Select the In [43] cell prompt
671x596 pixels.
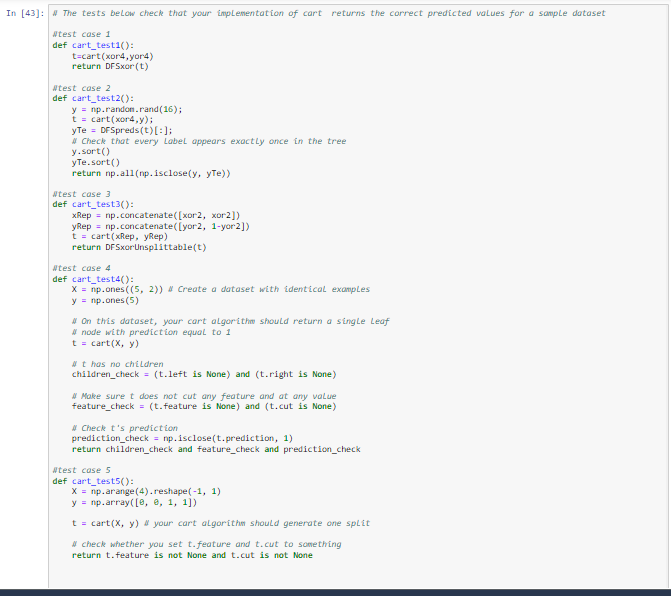click(x=25, y=13)
